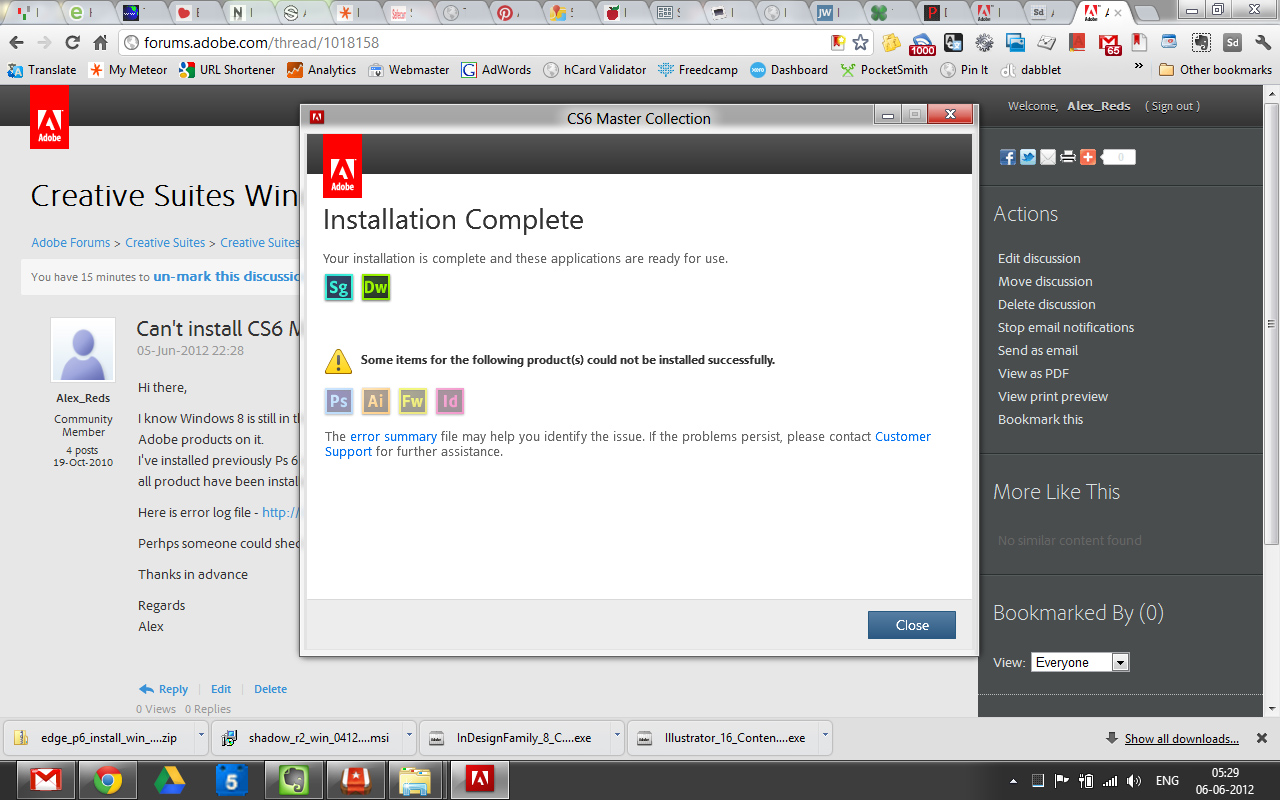The width and height of the screenshot is (1280, 800).
Task: Click Move discussion in Actions
Action: 1045,281
